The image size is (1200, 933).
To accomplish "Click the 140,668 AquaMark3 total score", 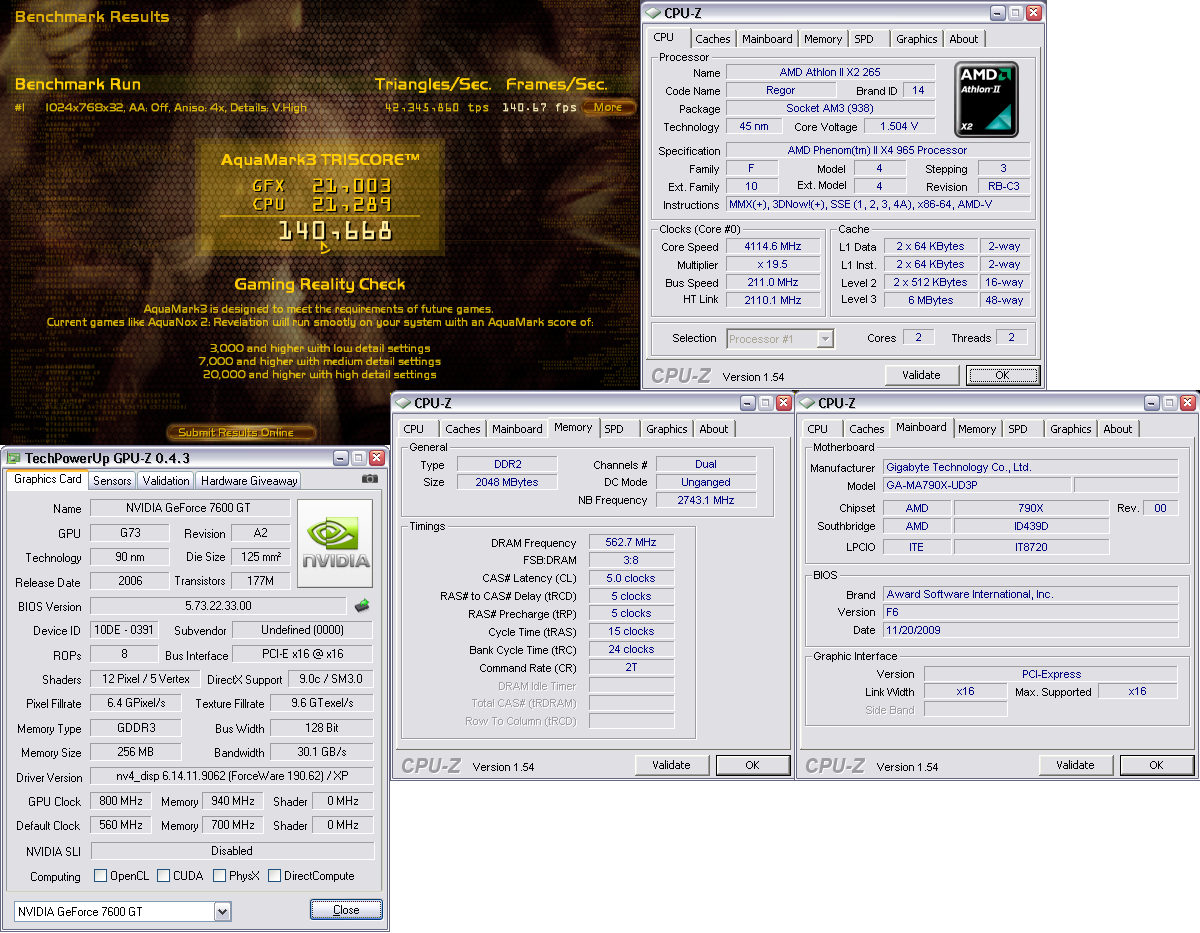I will pyautogui.click(x=334, y=232).
